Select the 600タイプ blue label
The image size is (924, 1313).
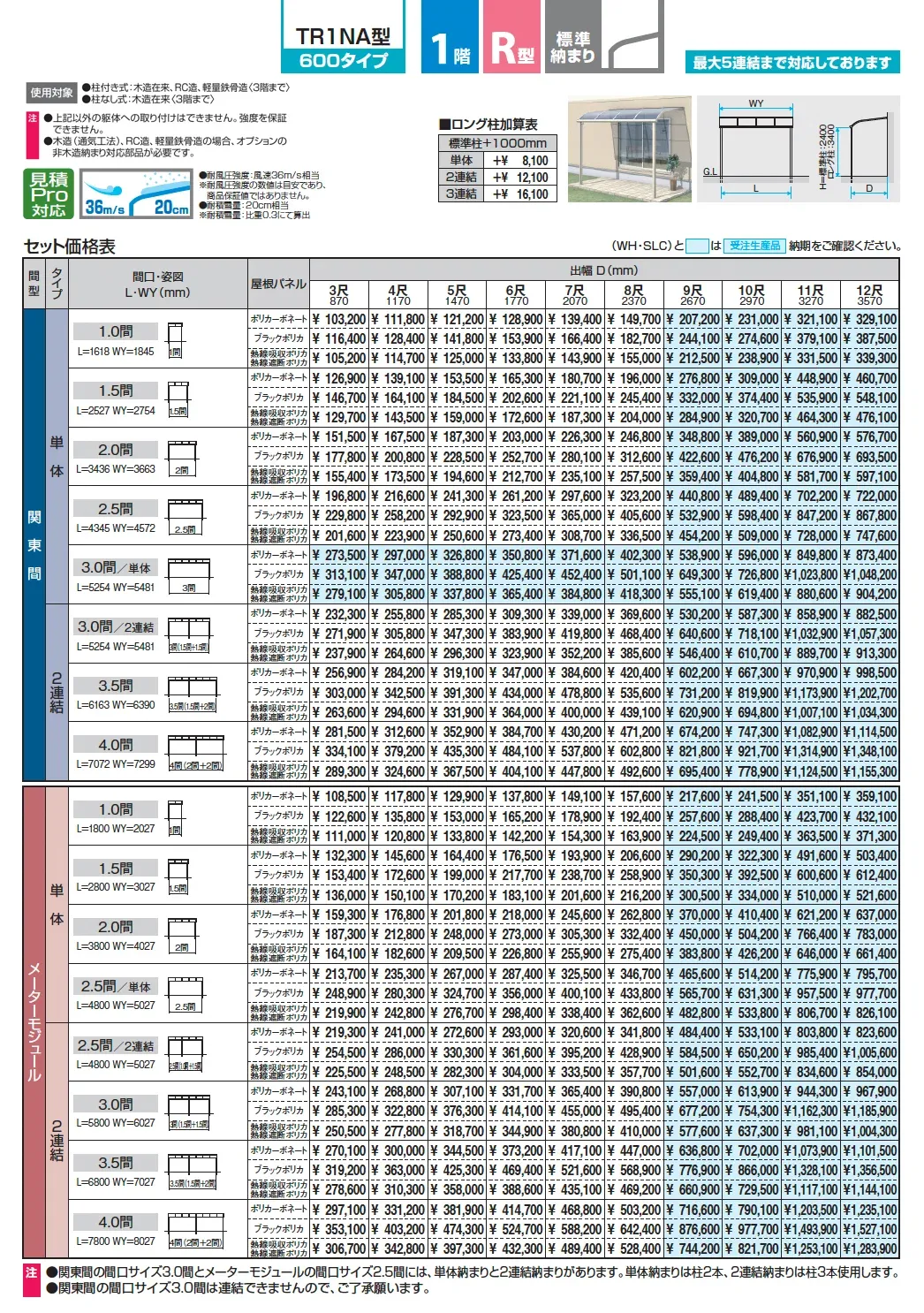(x=343, y=60)
